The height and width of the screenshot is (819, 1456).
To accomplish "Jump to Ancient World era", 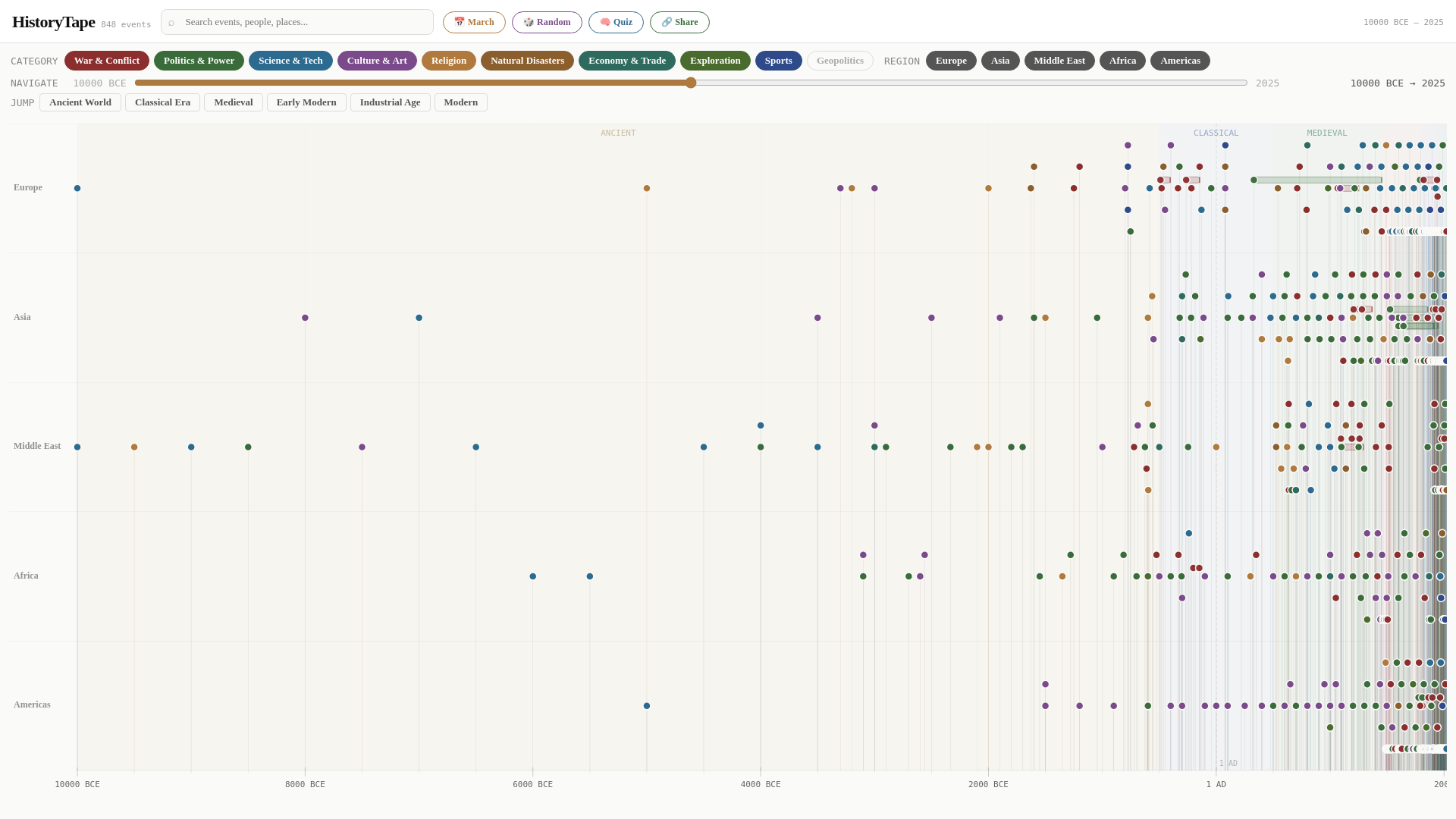I will click(x=80, y=102).
